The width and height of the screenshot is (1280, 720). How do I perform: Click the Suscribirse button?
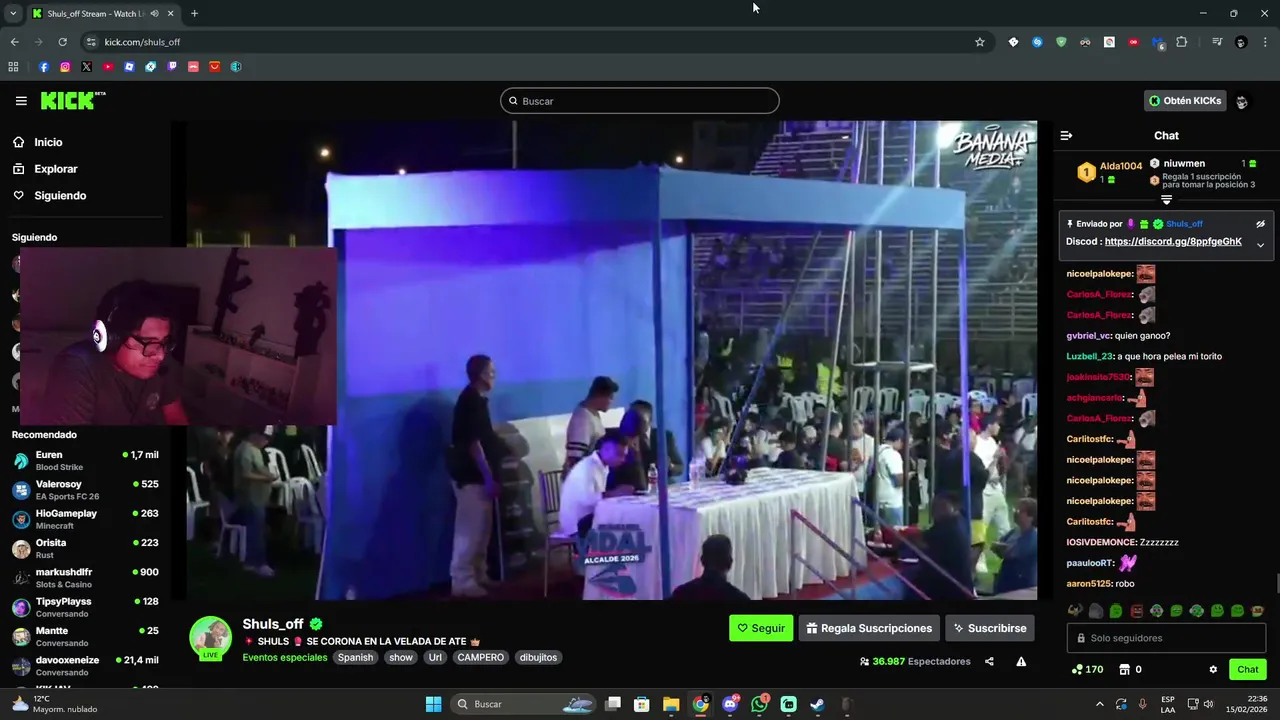tap(990, 628)
